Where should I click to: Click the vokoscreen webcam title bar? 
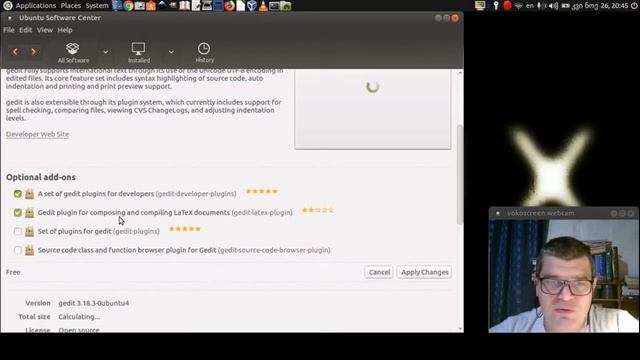click(564, 213)
